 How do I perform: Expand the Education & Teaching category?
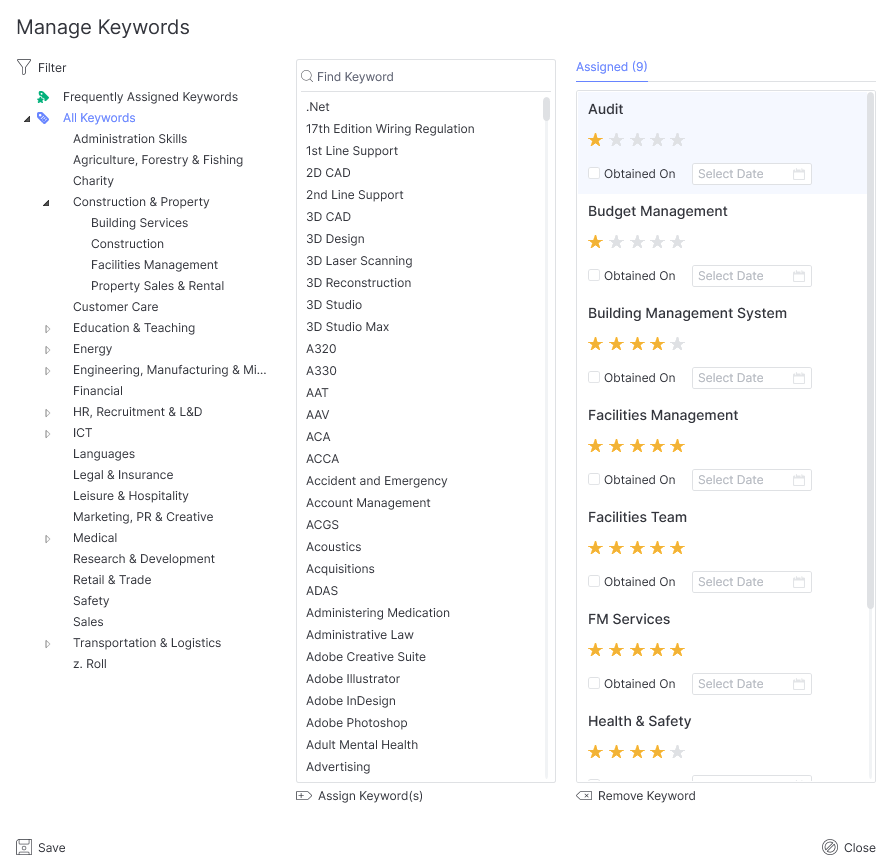[47, 328]
